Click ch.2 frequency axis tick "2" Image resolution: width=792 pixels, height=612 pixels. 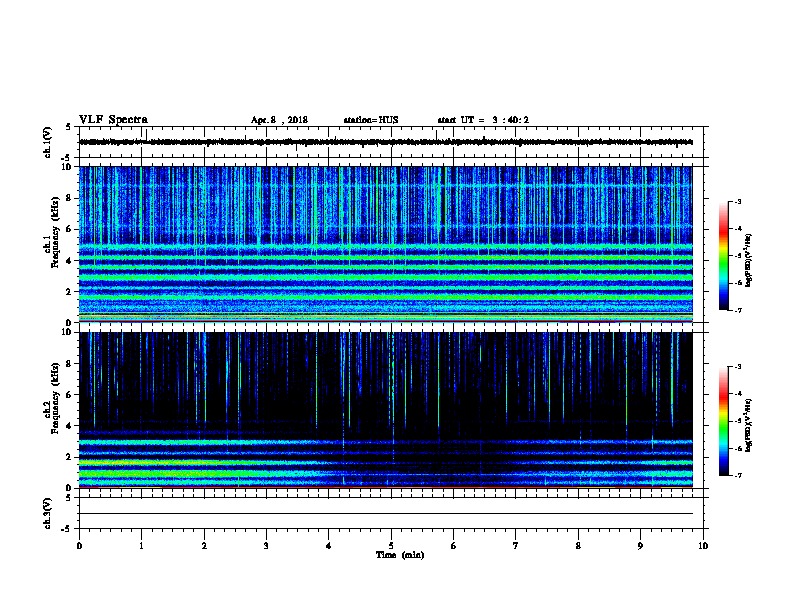[x=70, y=457]
